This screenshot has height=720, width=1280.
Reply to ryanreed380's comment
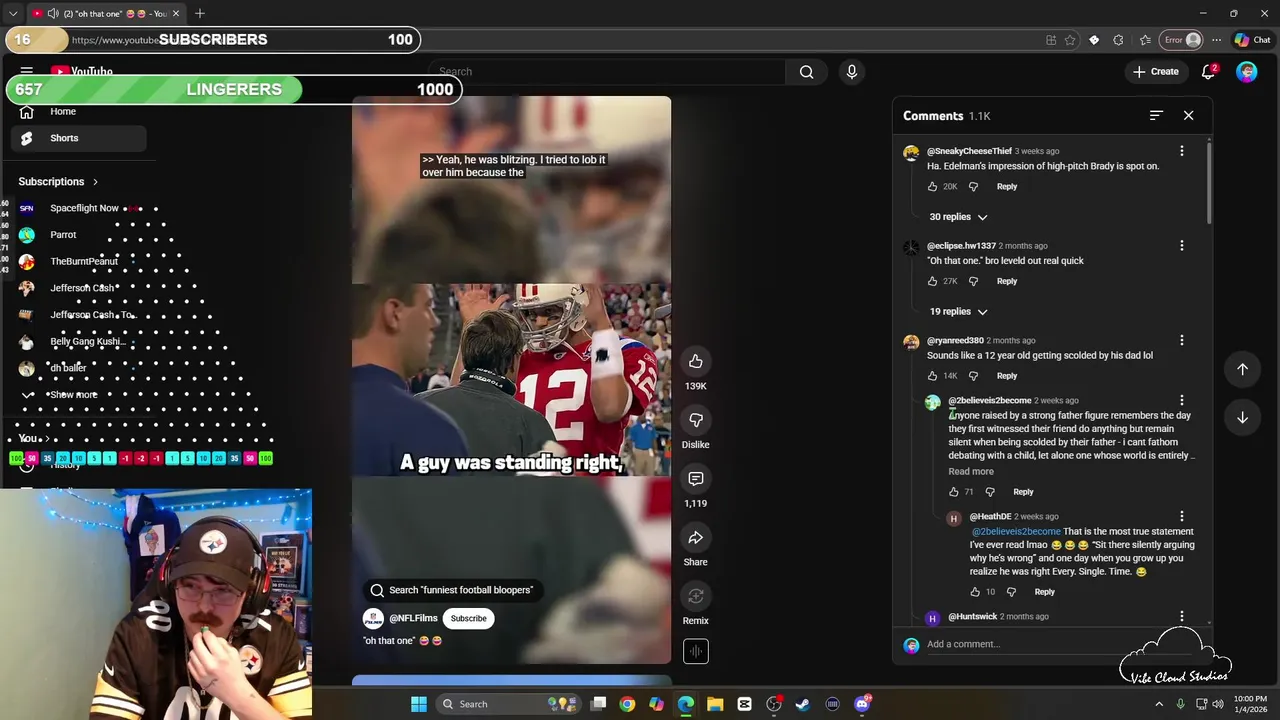click(x=1006, y=376)
